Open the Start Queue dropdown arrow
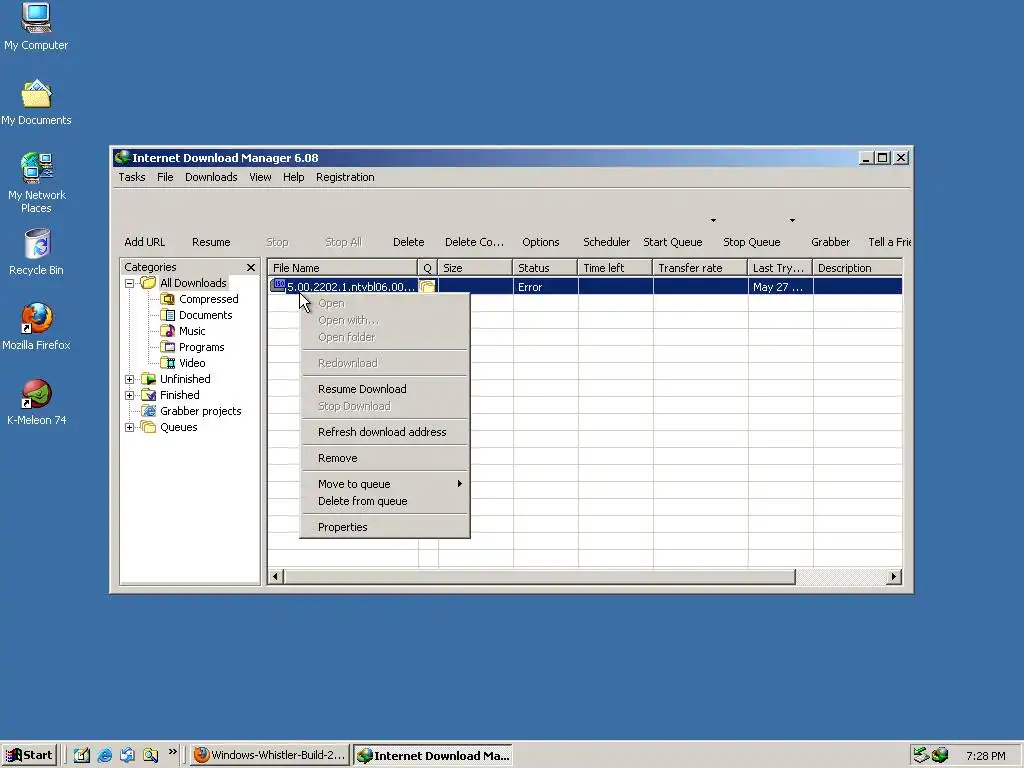The image size is (1024, 768). coord(713,221)
